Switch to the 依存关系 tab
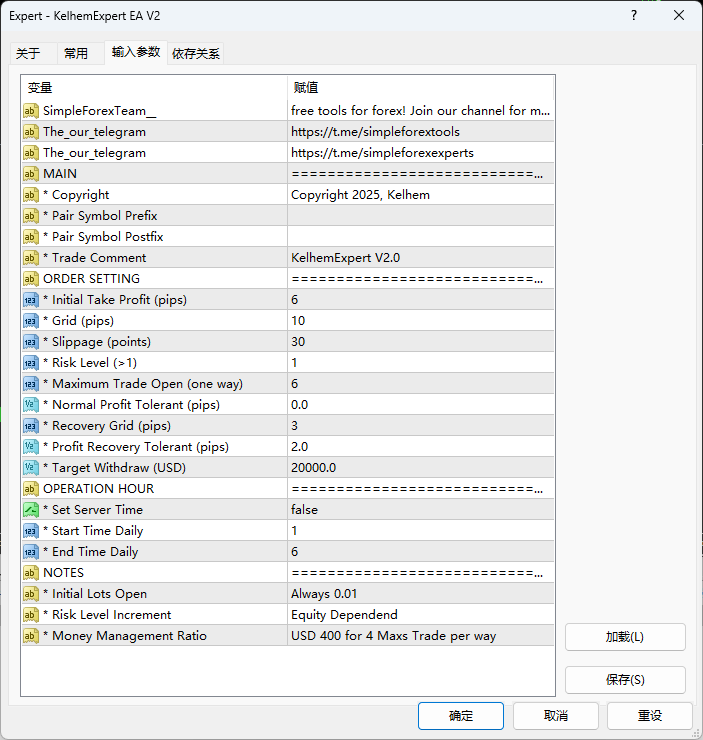This screenshot has height=740, width=703. pyautogui.click(x=196, y=54)
